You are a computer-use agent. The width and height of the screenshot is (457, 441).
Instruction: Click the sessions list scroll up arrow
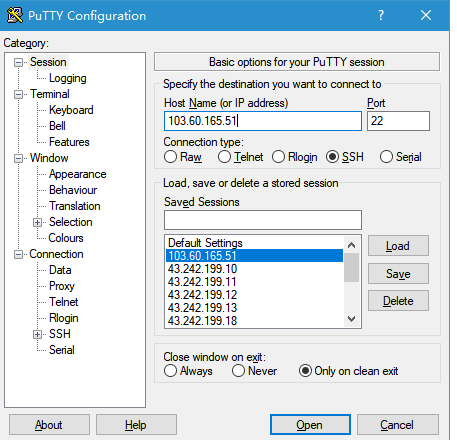(x=351, y=245)
